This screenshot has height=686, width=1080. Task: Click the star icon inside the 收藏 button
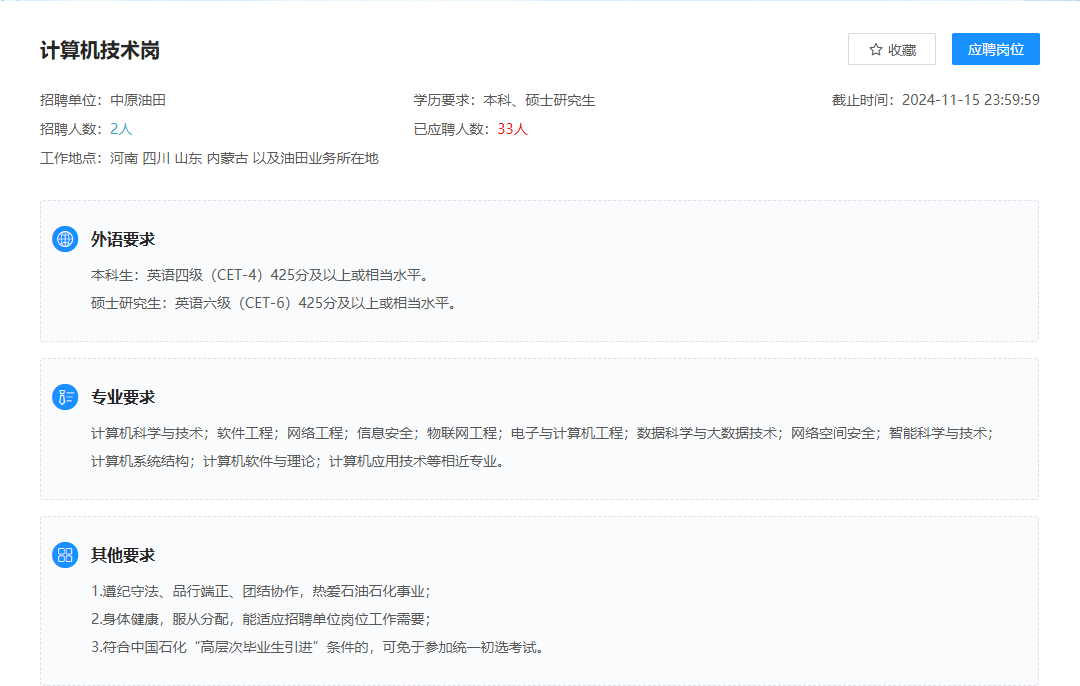pyautogui.click(x=874, y=48)
